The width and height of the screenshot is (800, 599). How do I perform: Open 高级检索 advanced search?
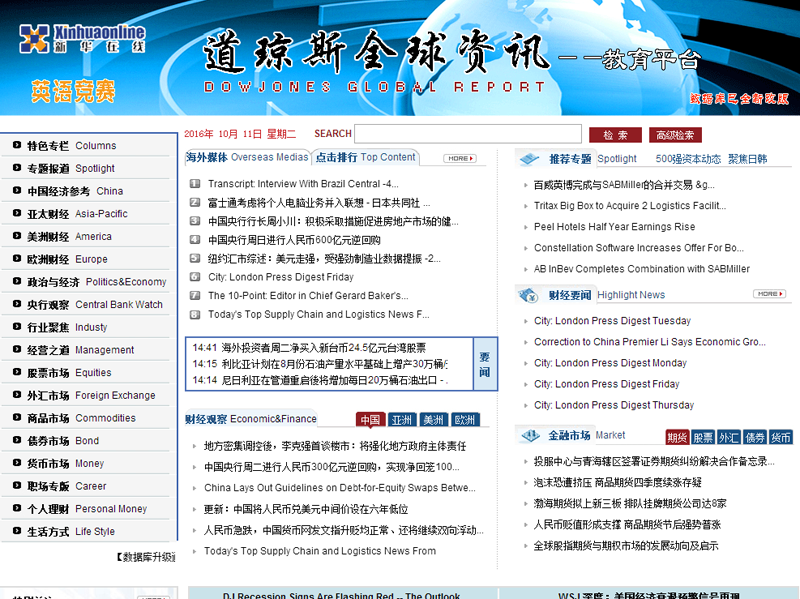[x=675, y=135]
